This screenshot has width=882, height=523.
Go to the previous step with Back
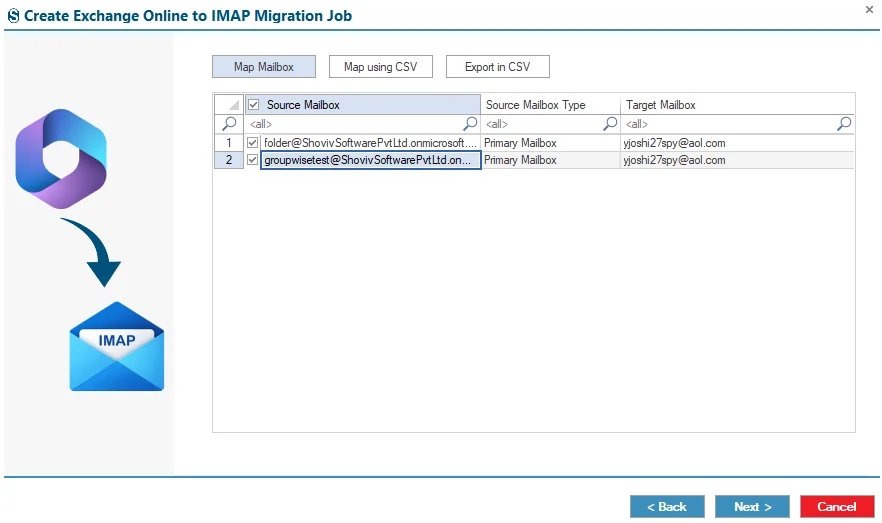click(x=667, y=507)
